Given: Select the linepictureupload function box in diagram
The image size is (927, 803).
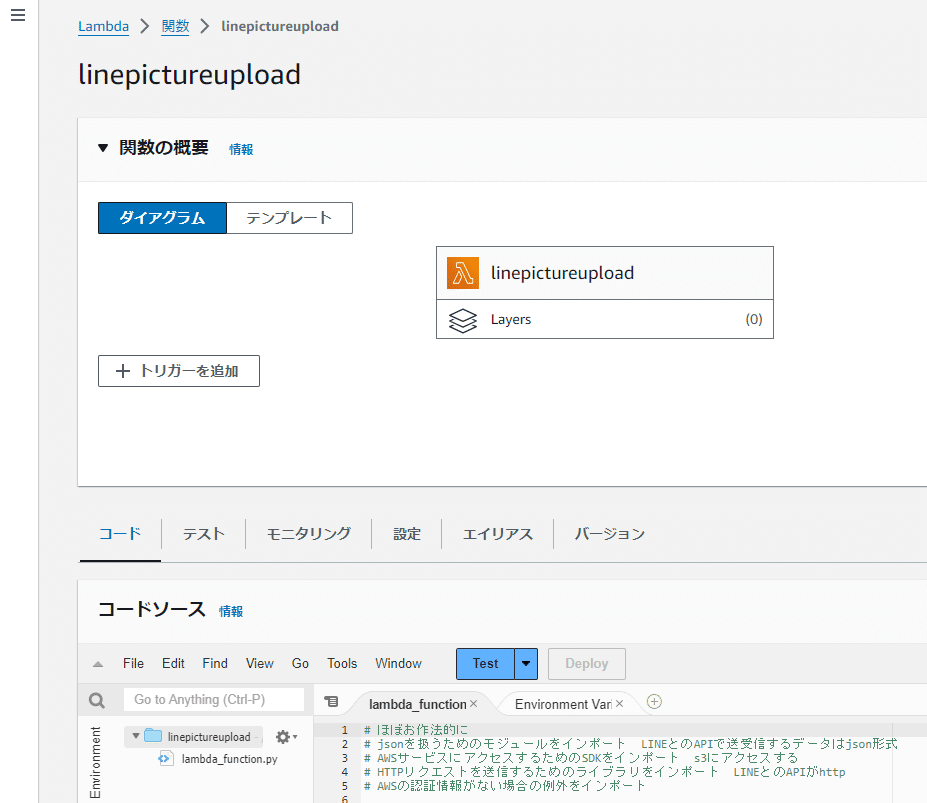Looking at the screenshot, I should click(x=605, y=273).
